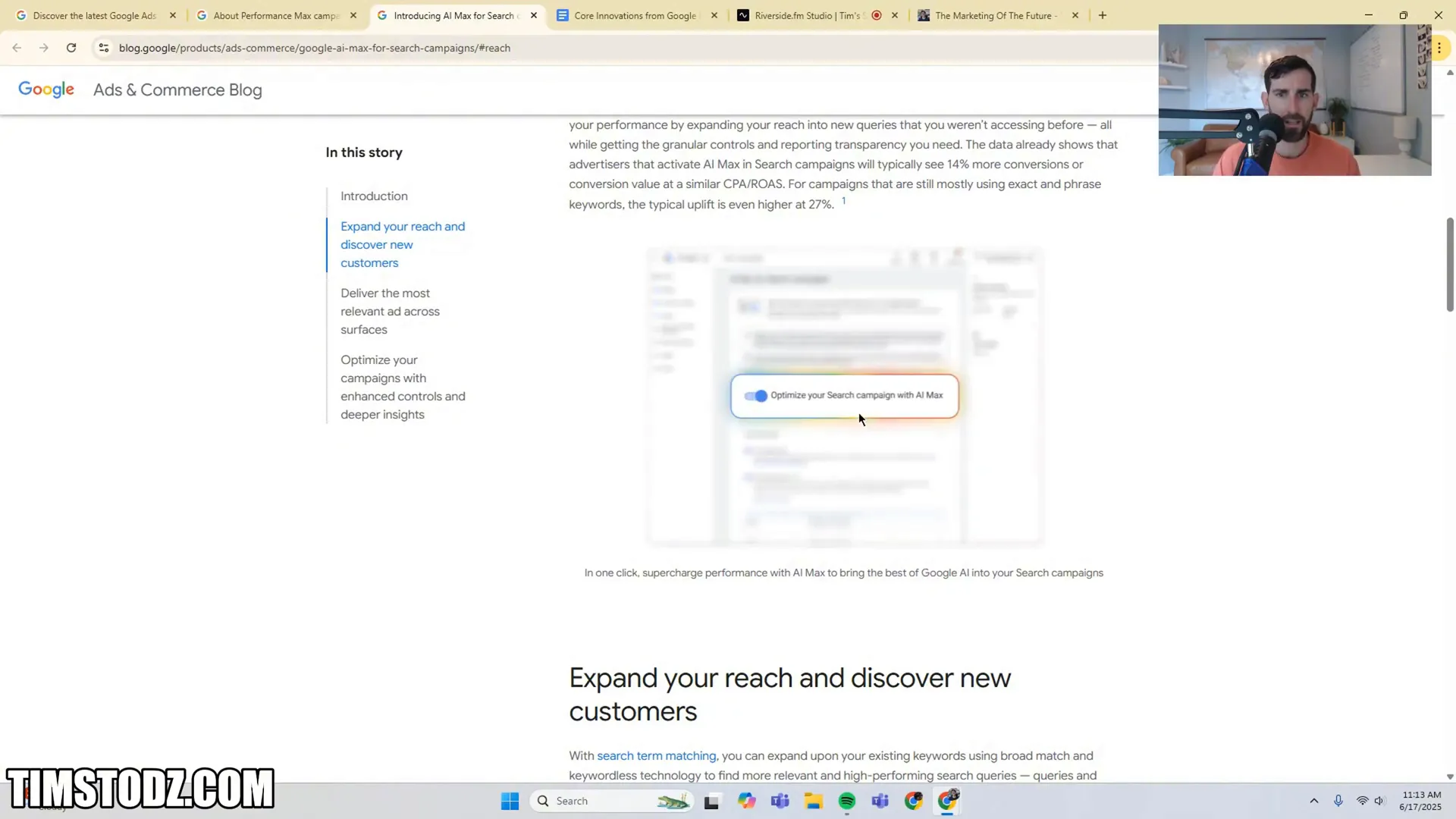Reload the current page
This screenshot has height=819, width=1456.
71,48
